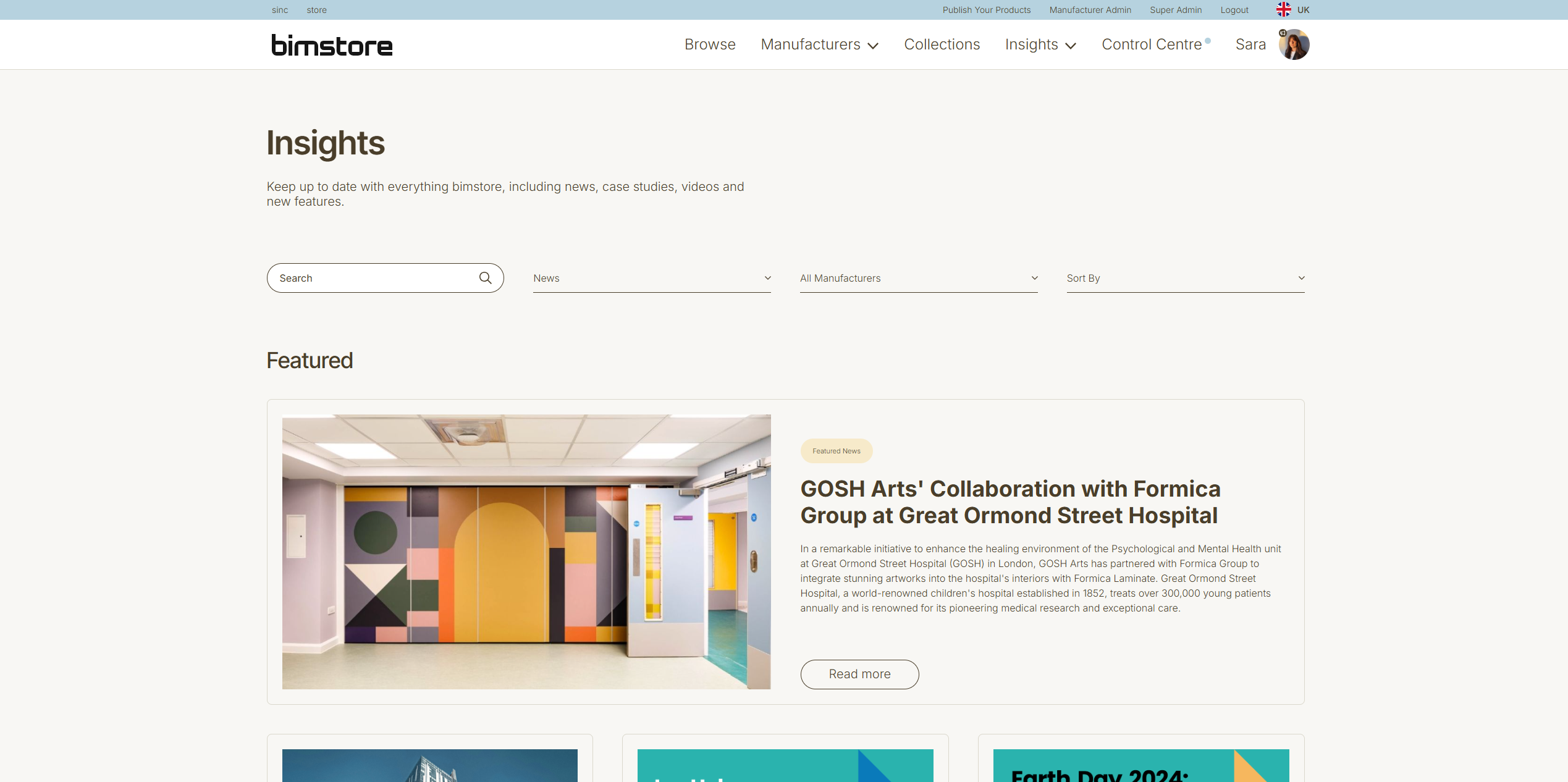Click the Publish Your Products link
The height and width of the screenshot is (782, 1568).
coord(987,10)
